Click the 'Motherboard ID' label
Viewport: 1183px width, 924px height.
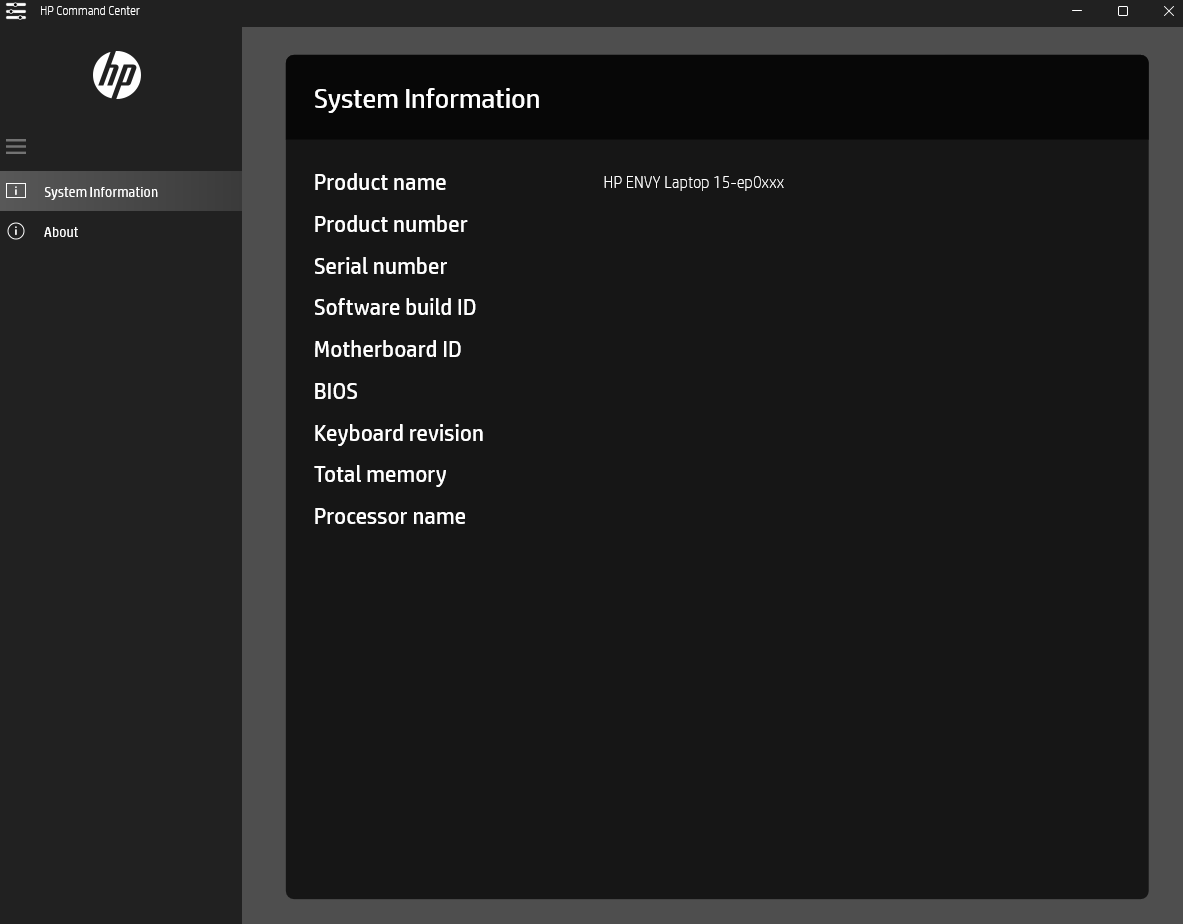(x=387, y=349)
